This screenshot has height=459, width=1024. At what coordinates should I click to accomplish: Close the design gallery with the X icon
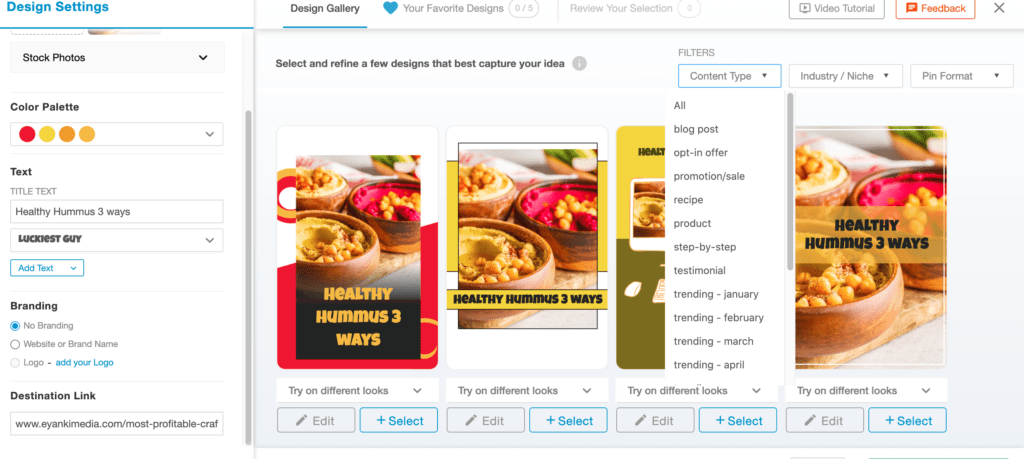[x=999, y=8]
